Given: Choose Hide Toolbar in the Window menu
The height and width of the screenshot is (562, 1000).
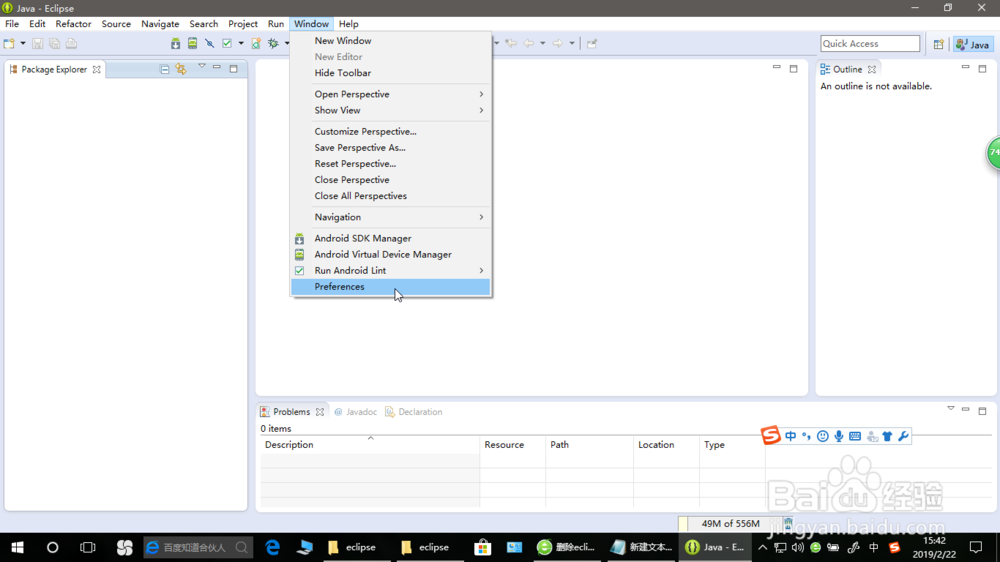Looking at the screenshot, I should (x=391, y=73).
